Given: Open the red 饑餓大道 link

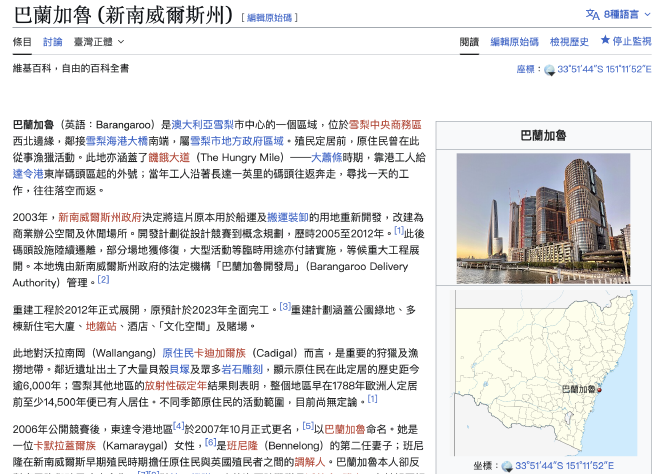Looking at the screenshot, I should (169, 157).
